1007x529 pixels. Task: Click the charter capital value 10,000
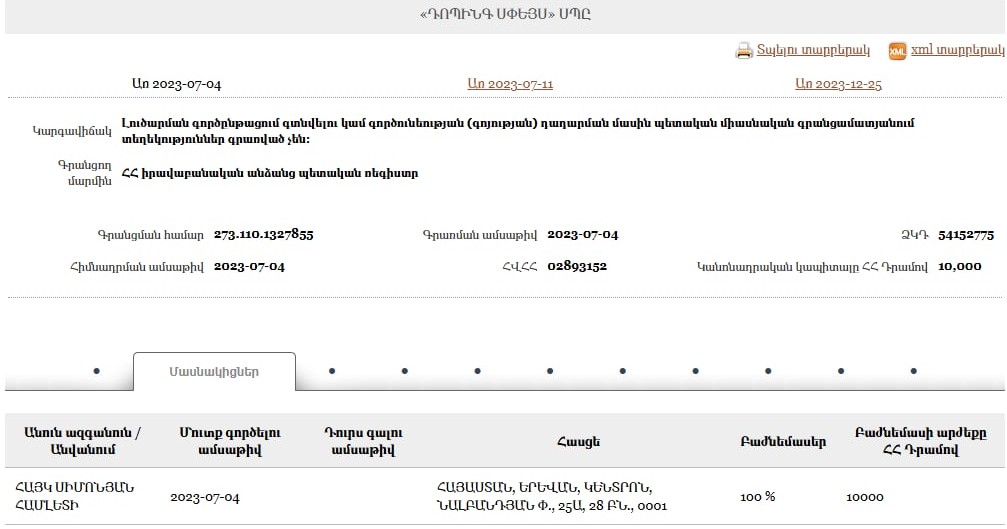[x=961, y=267]
